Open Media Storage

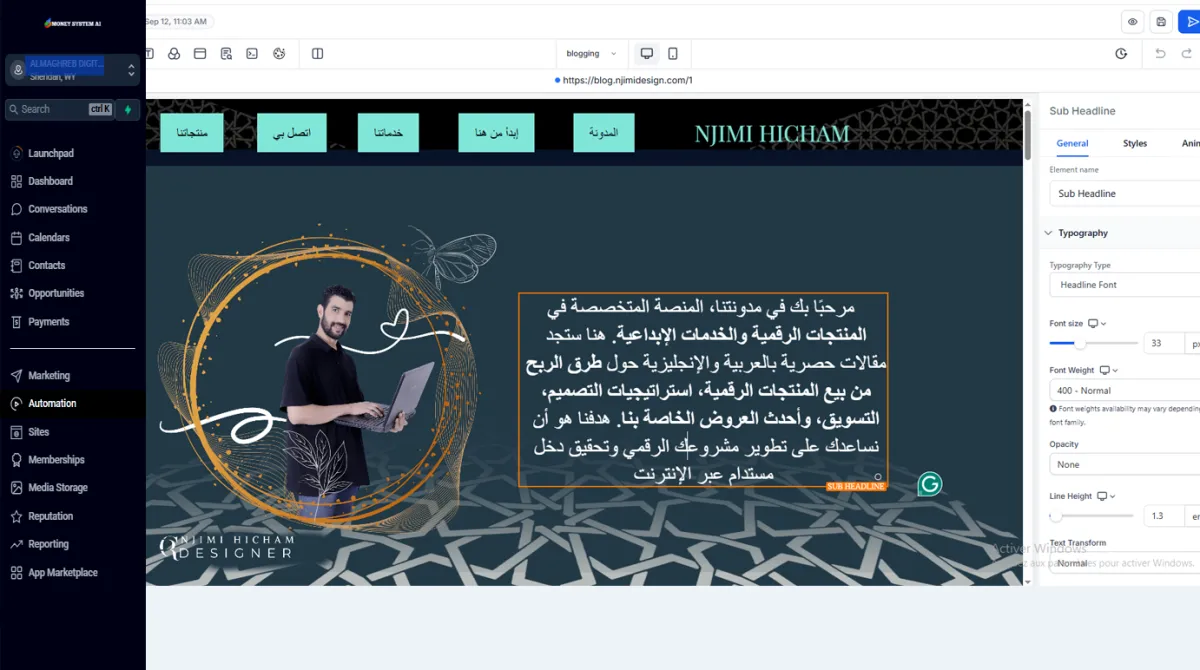point(58,488)
